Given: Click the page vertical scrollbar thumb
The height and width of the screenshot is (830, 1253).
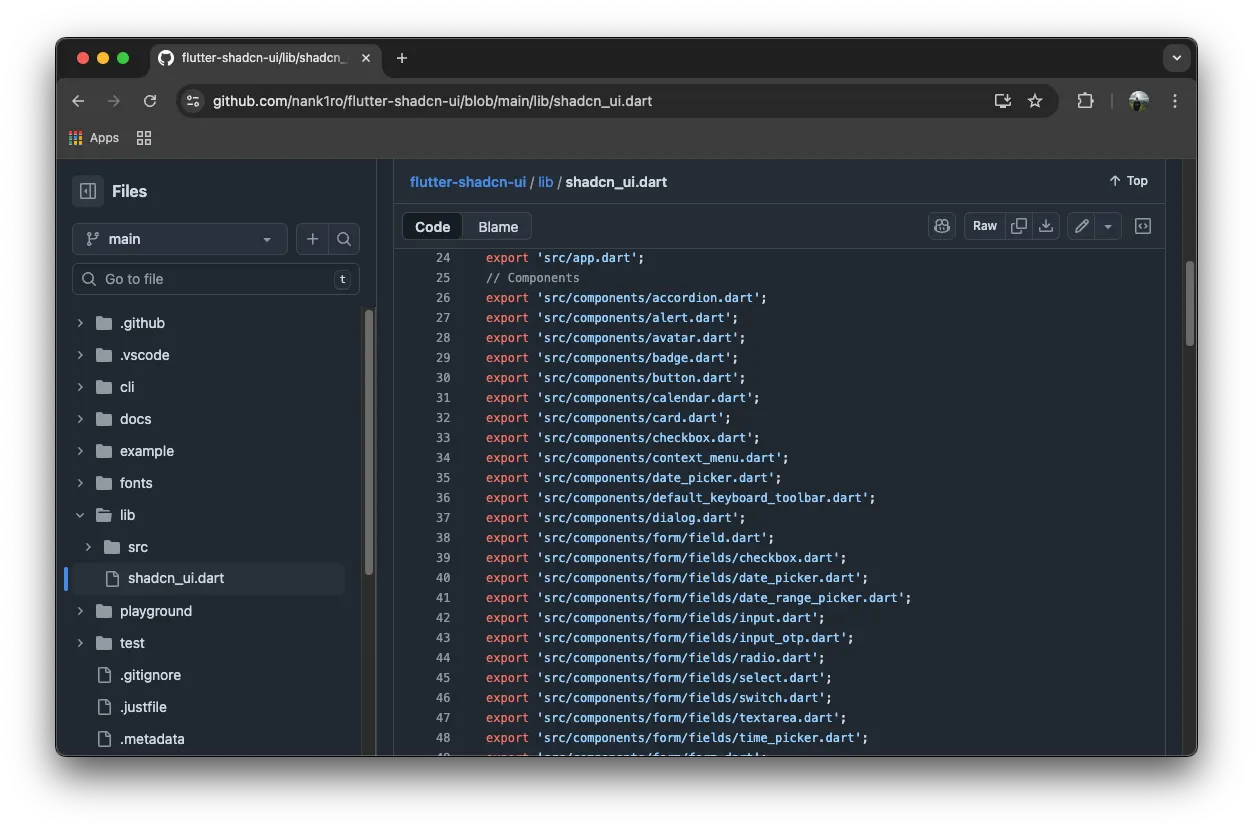Looking at the screenshot, I should tap(1189, 304).
